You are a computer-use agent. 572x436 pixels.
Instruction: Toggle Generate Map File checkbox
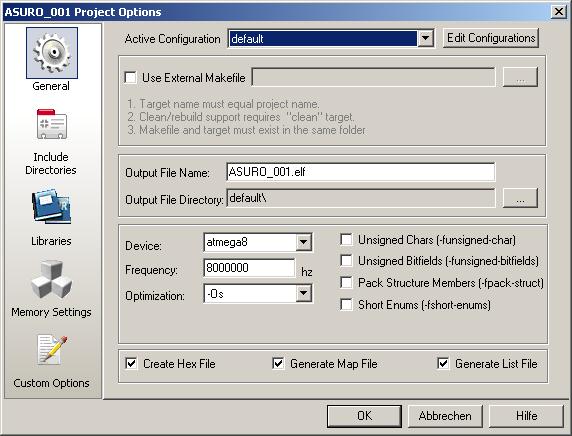(278, 363)
